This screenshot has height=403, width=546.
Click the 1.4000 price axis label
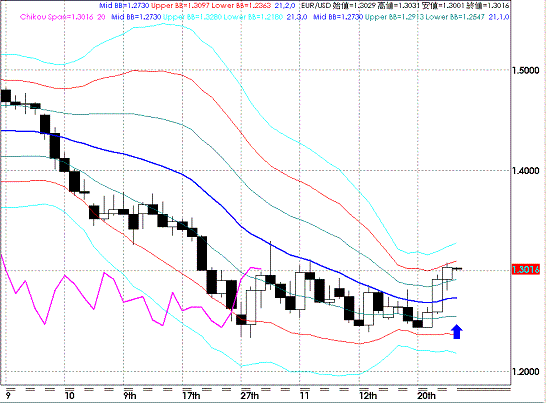525,171
